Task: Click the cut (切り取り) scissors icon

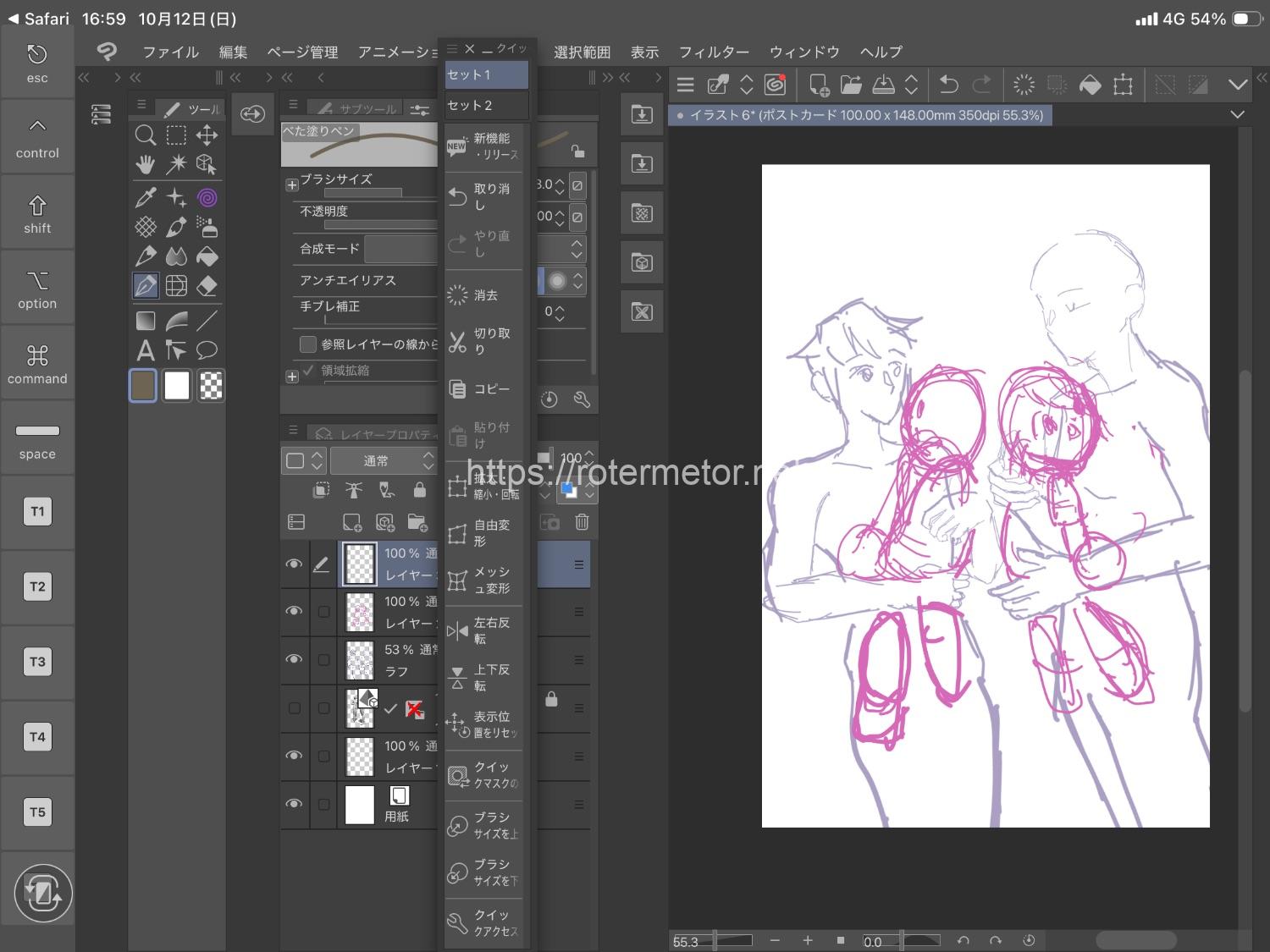Action: 457,342
